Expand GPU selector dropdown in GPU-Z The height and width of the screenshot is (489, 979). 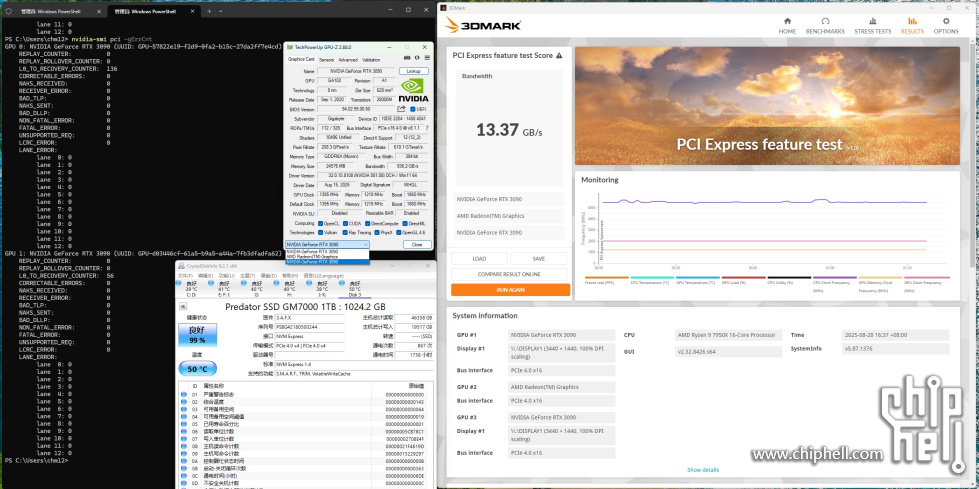[x=365, y=244]
